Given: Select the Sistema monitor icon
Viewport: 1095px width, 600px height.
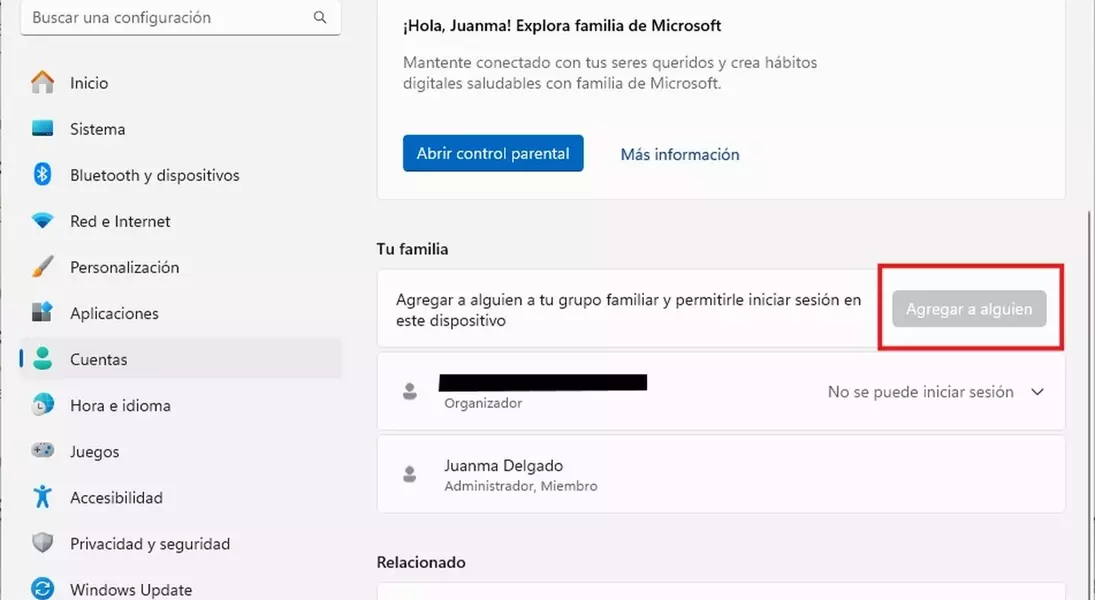Looking at the screenshot, I should coord(42,129).
